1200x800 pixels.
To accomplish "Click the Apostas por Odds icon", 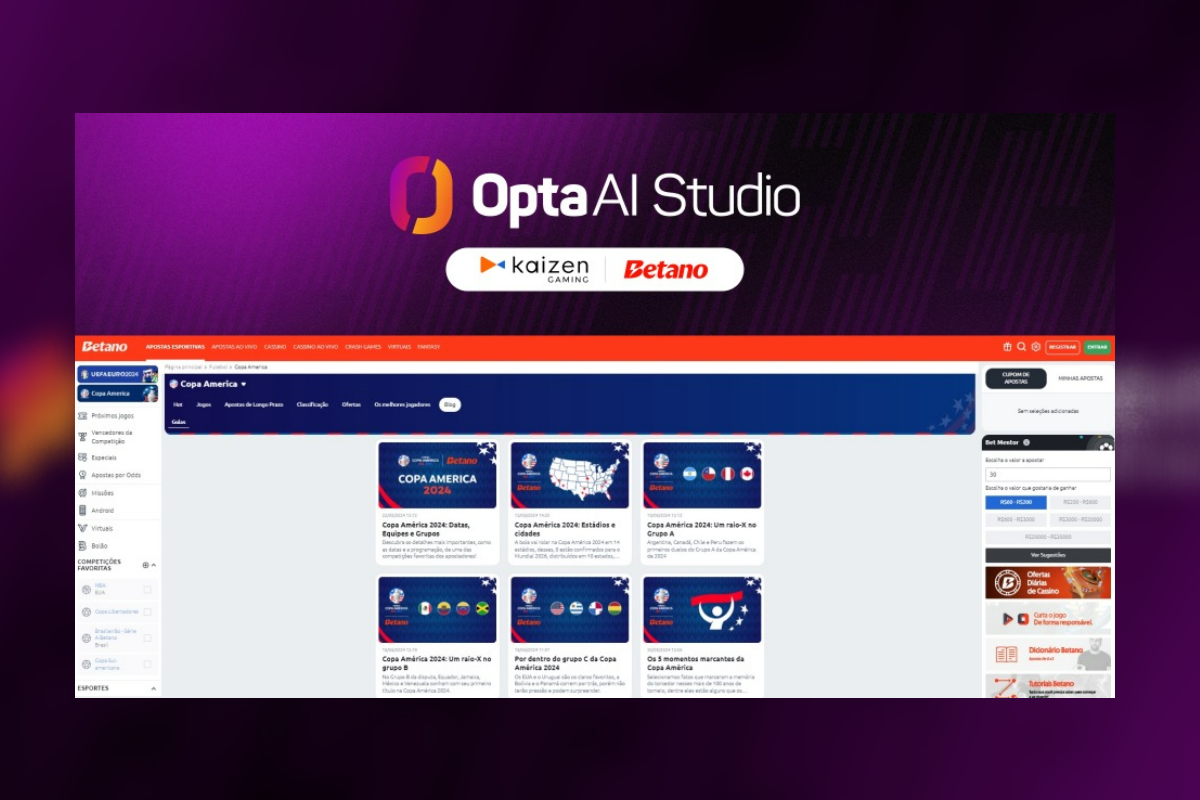I will [82, 475].
